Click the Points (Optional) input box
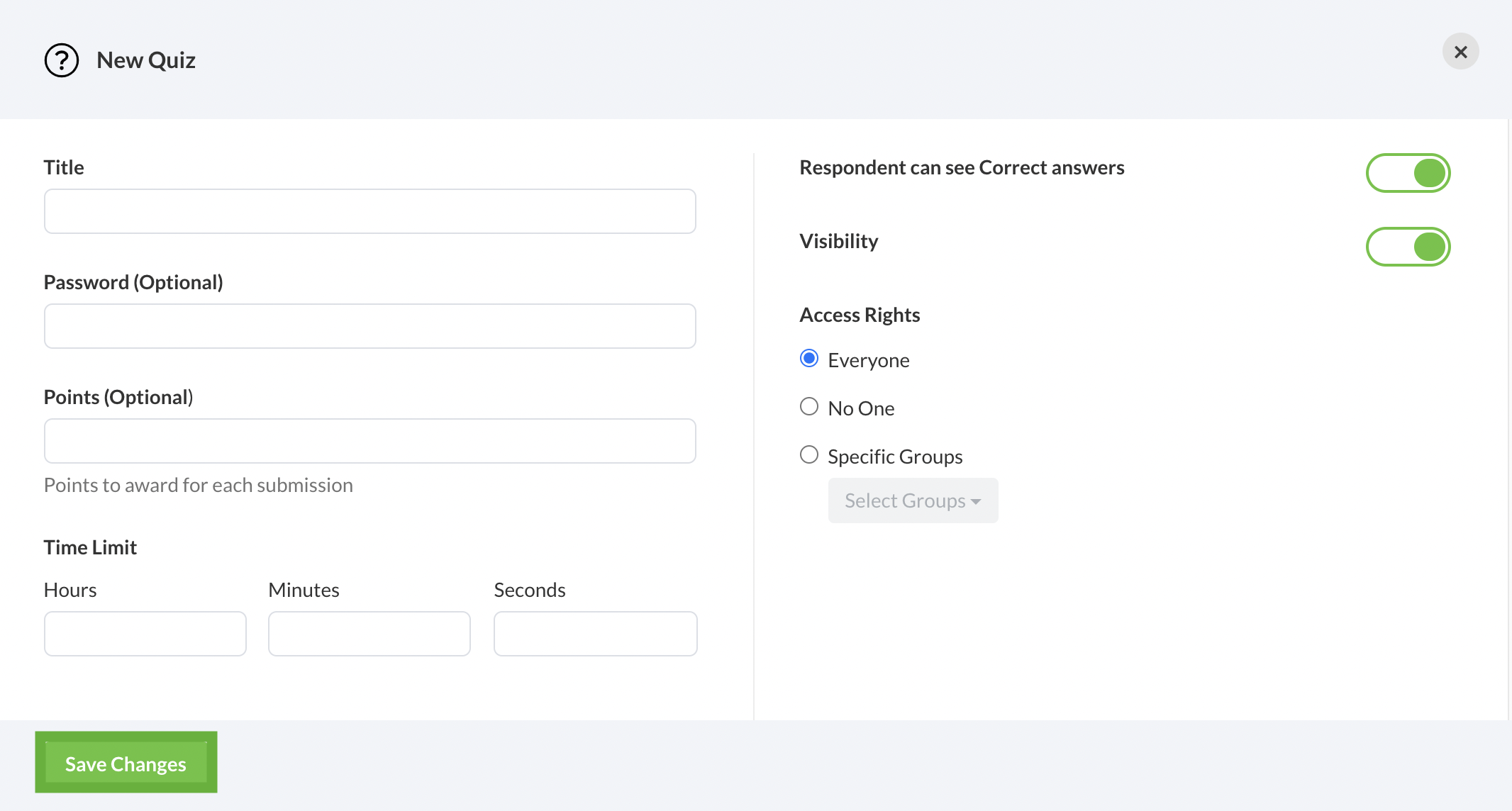 point(369,441)
